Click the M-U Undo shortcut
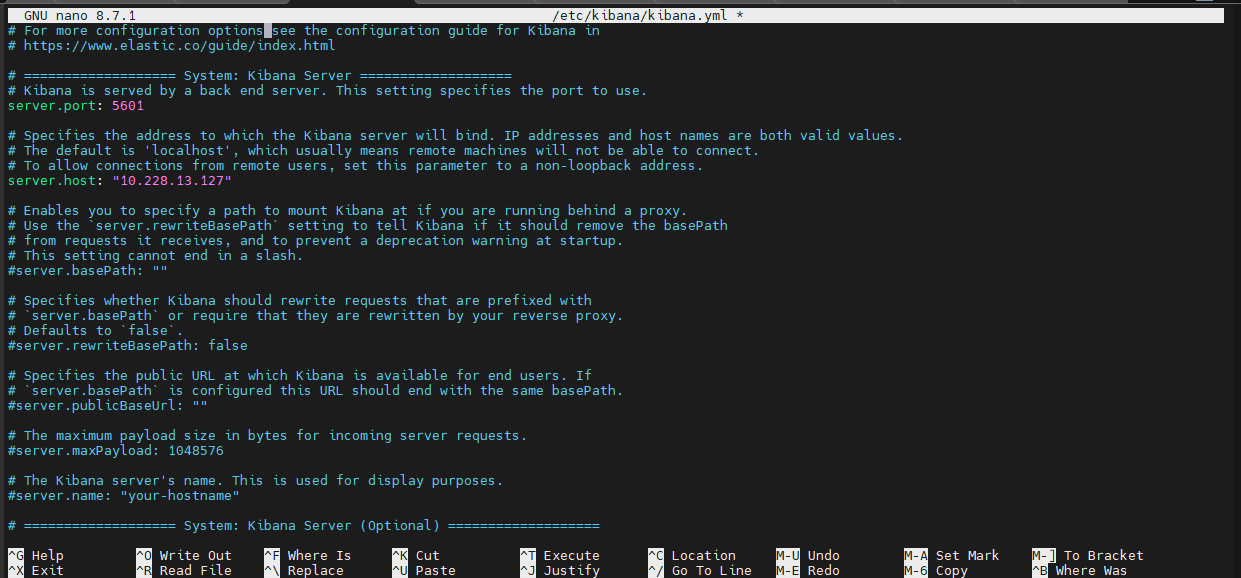 808,556
